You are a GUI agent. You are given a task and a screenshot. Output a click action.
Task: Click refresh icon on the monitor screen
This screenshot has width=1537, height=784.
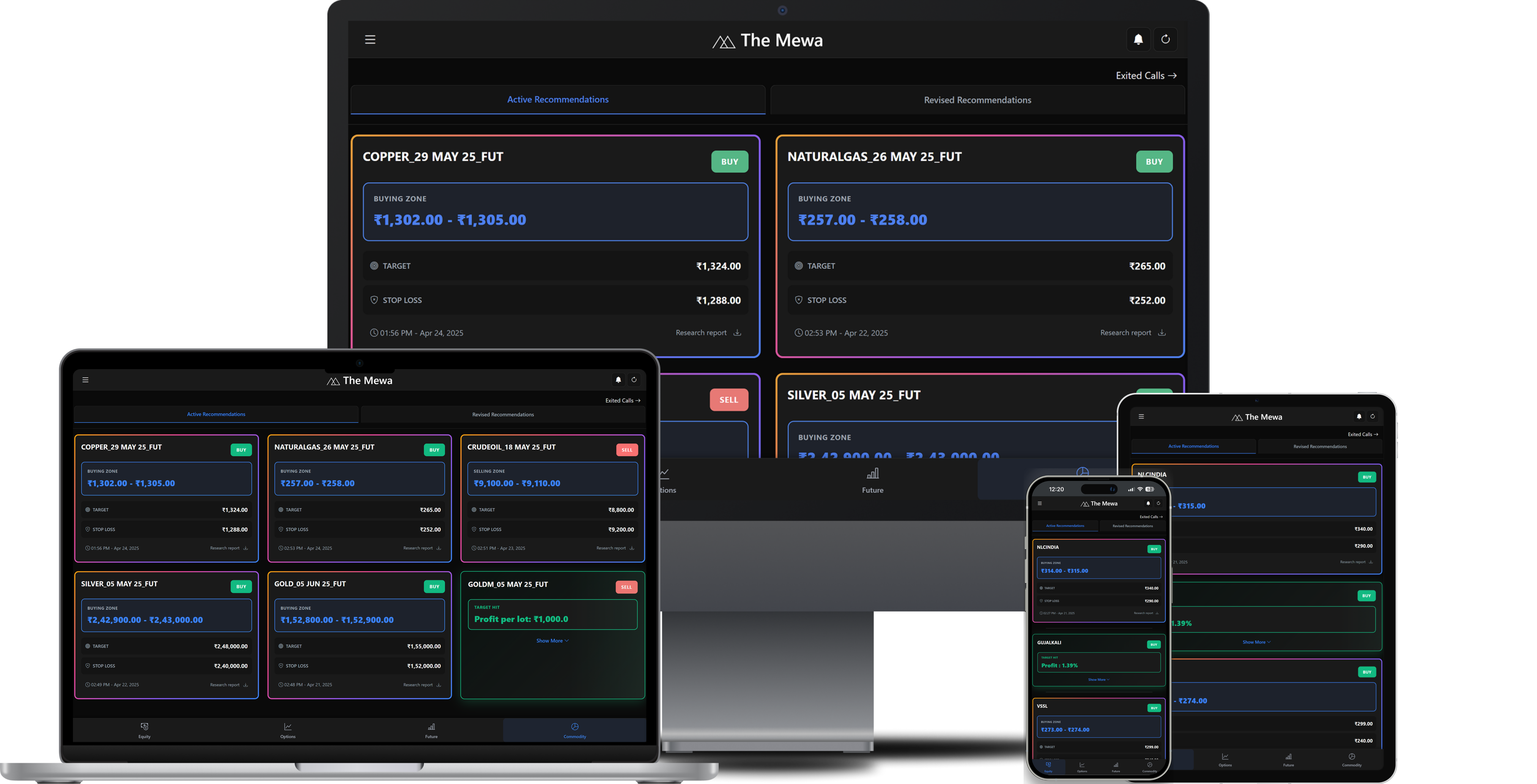click(x=1165, y=39)
